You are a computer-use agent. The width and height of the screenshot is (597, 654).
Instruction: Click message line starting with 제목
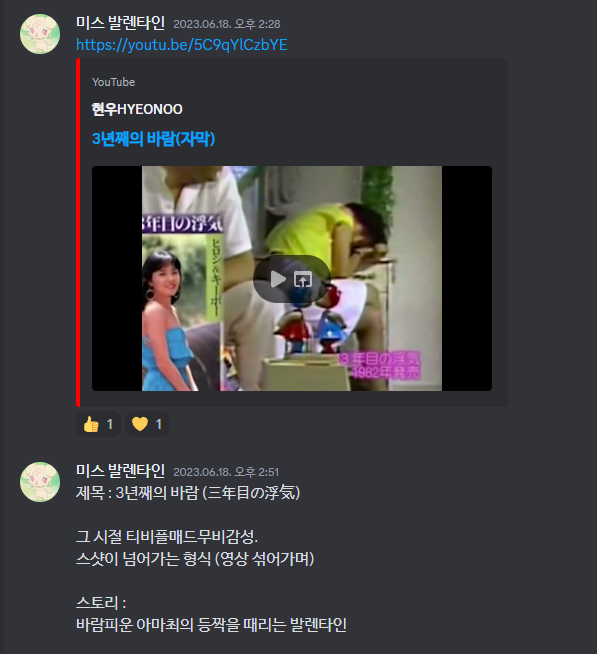pos(188,493)
